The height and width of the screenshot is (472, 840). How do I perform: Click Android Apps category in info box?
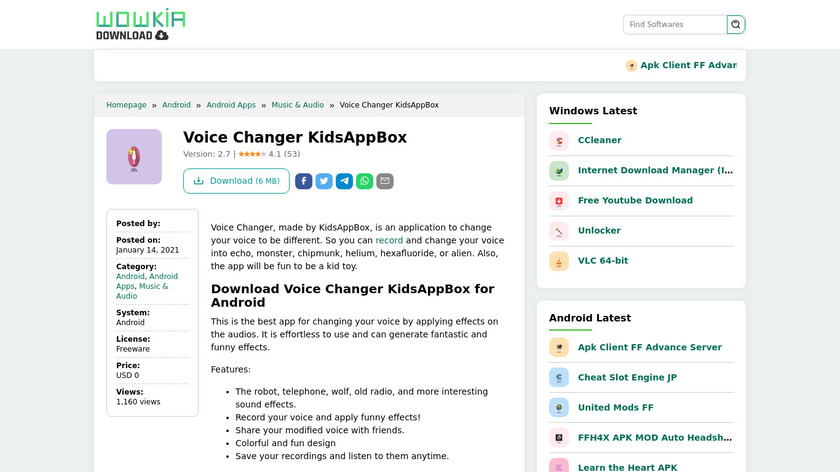[163, 276]
